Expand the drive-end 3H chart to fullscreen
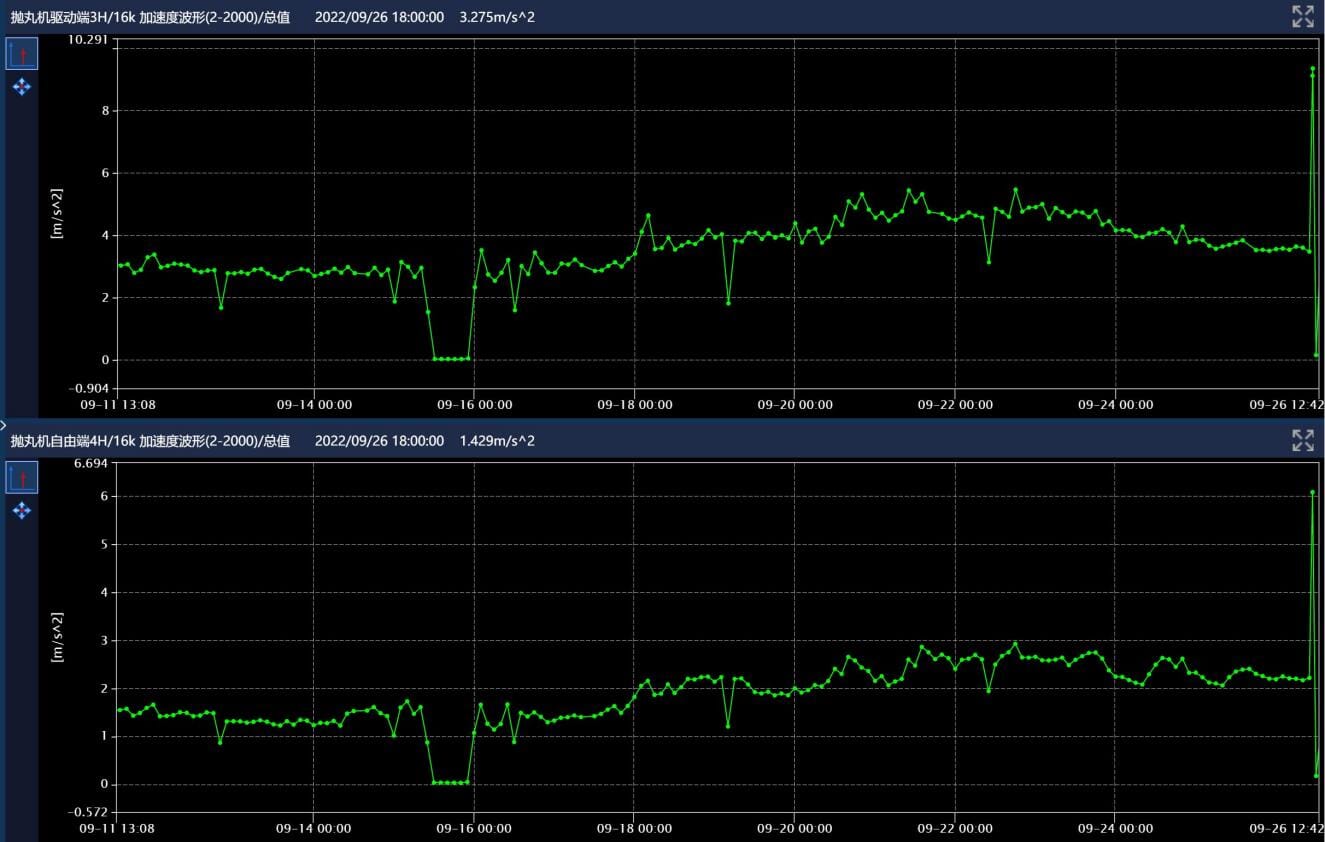This screenshot has height=842, width=1325. click(x=1302, y=16)
